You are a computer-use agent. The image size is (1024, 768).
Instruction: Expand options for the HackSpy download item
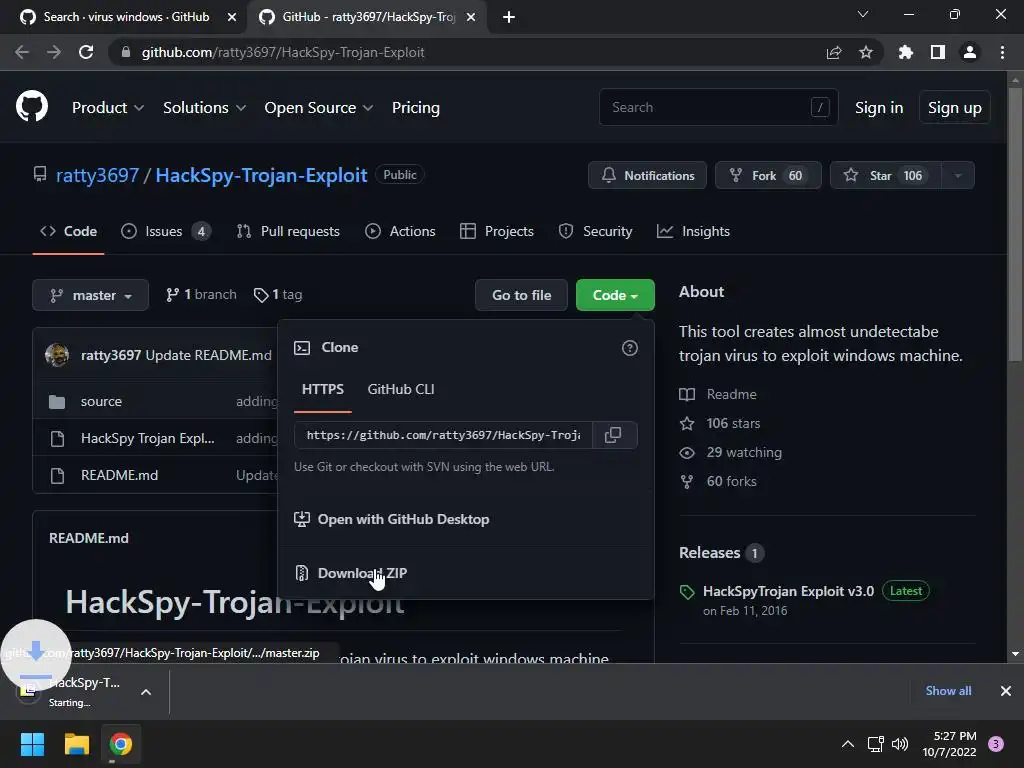(x=146, y=692)
